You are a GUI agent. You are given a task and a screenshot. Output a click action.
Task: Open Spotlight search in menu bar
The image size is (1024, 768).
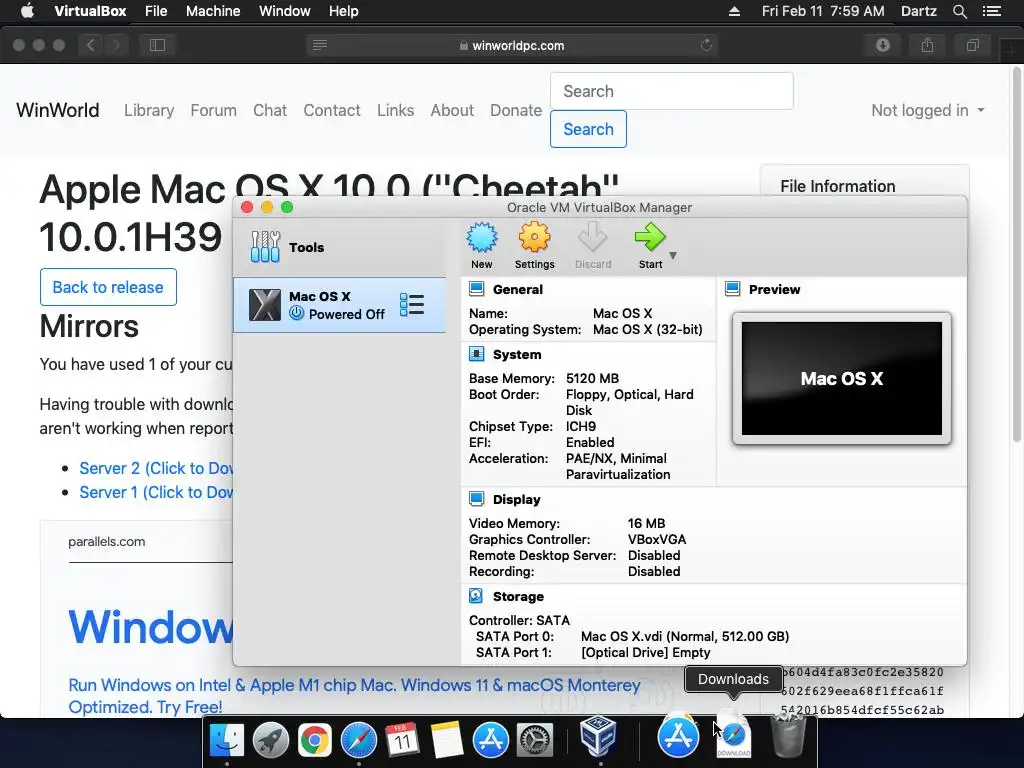[x=959, y=11]
